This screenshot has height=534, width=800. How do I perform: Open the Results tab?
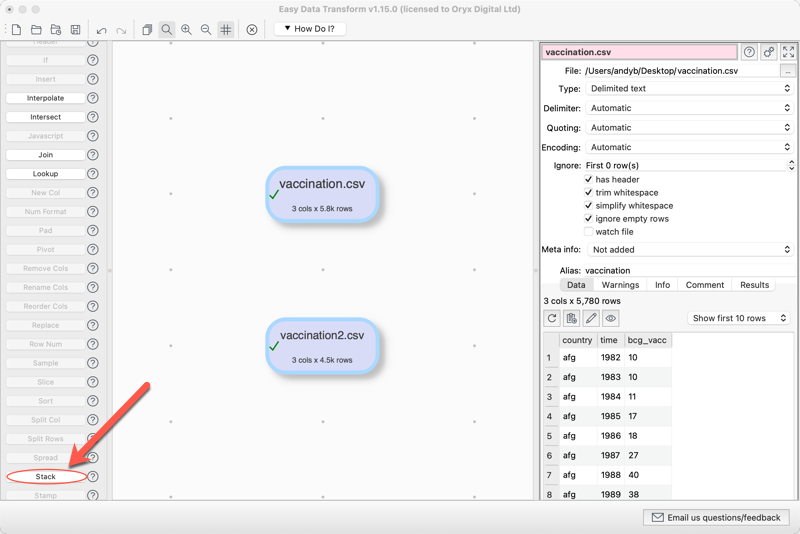754,285
